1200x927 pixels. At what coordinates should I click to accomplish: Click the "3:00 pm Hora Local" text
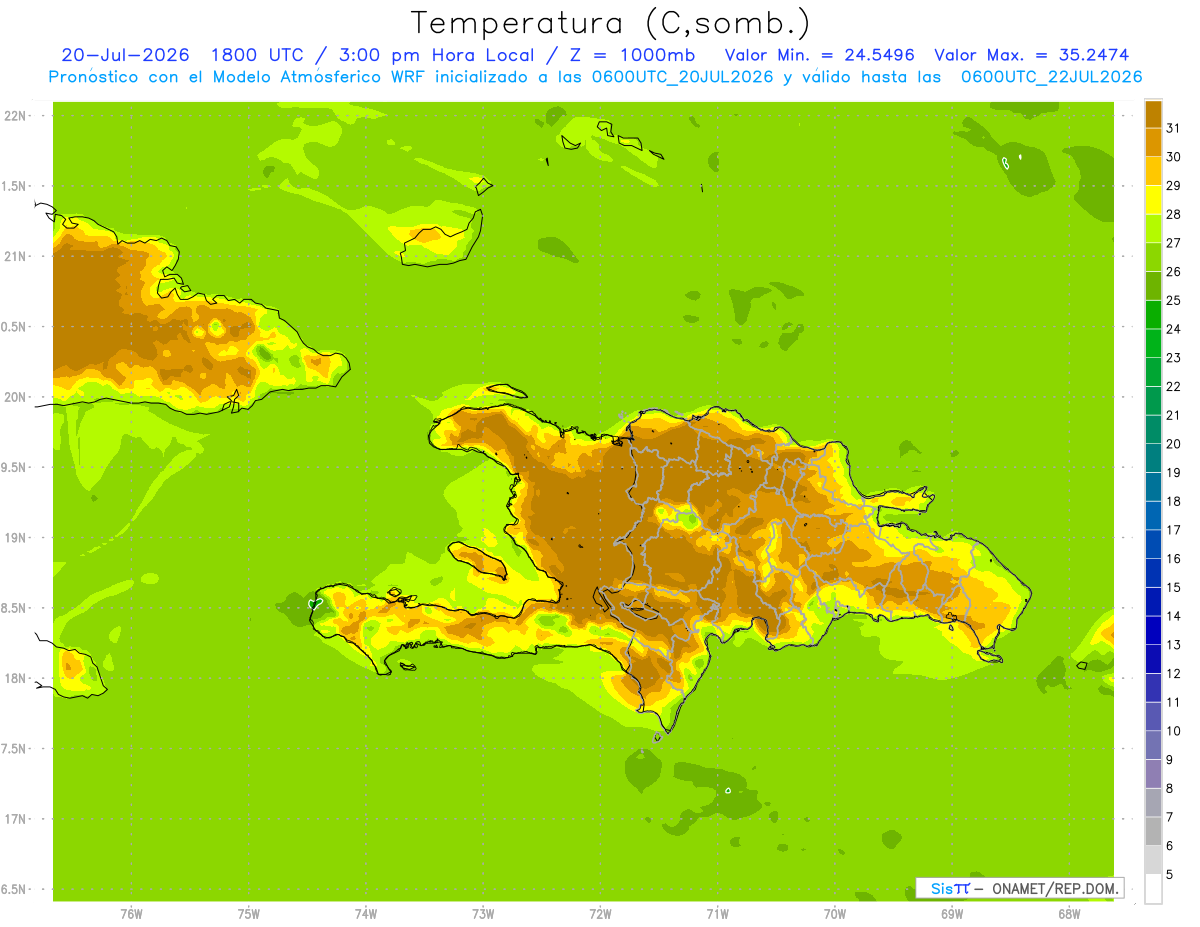(x=434, y=55)
